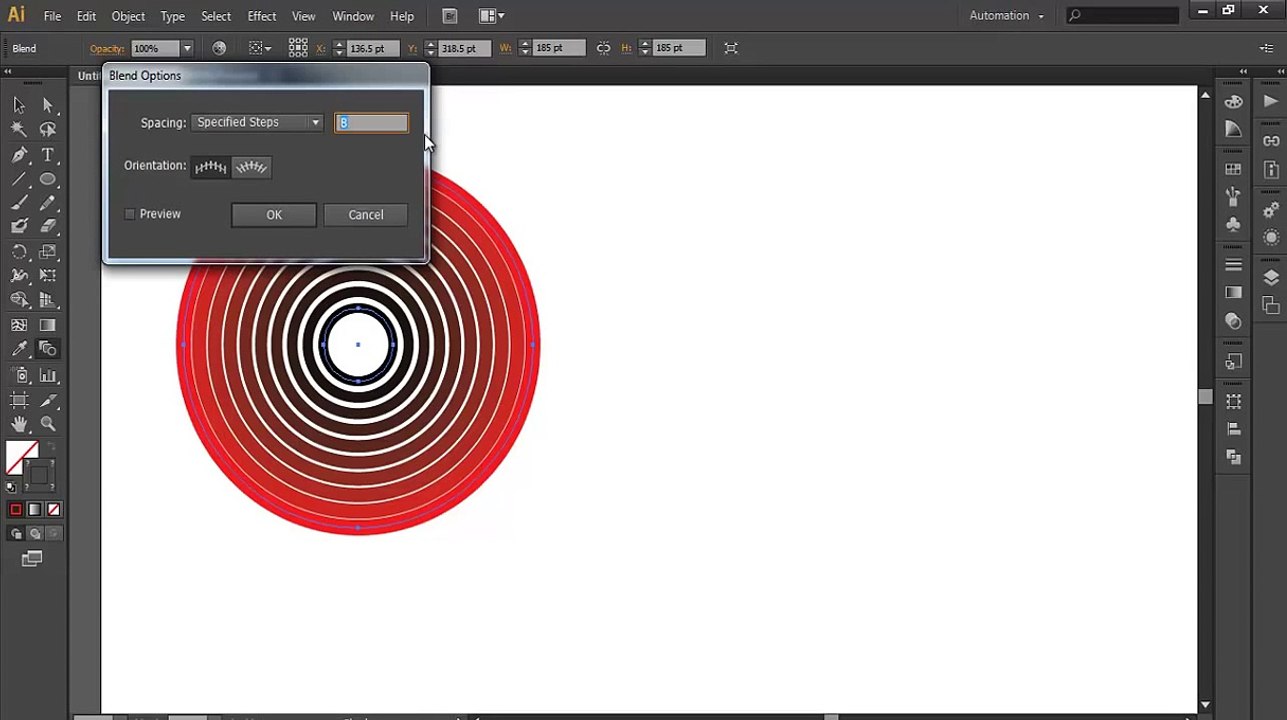Select the Free Transform tool

coord(47,276)
